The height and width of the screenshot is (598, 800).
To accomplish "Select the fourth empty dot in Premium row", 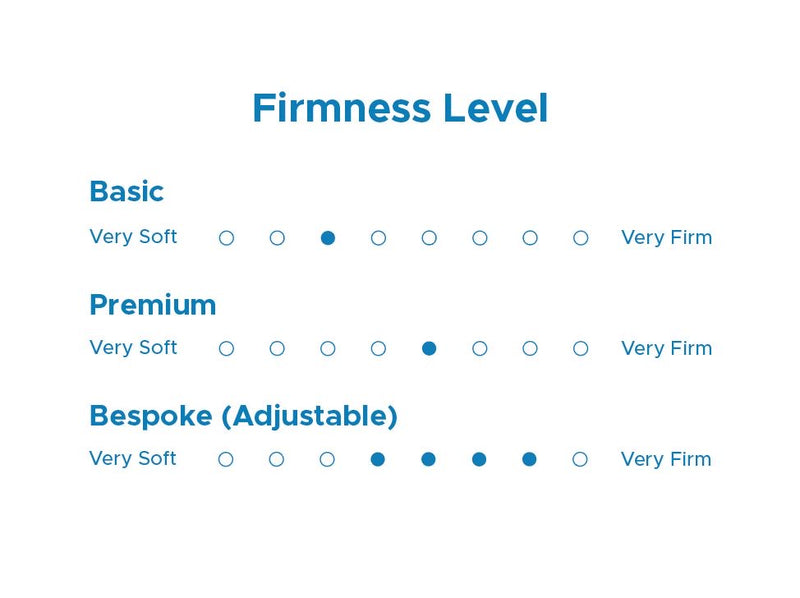I will click(x=378, y=348).
